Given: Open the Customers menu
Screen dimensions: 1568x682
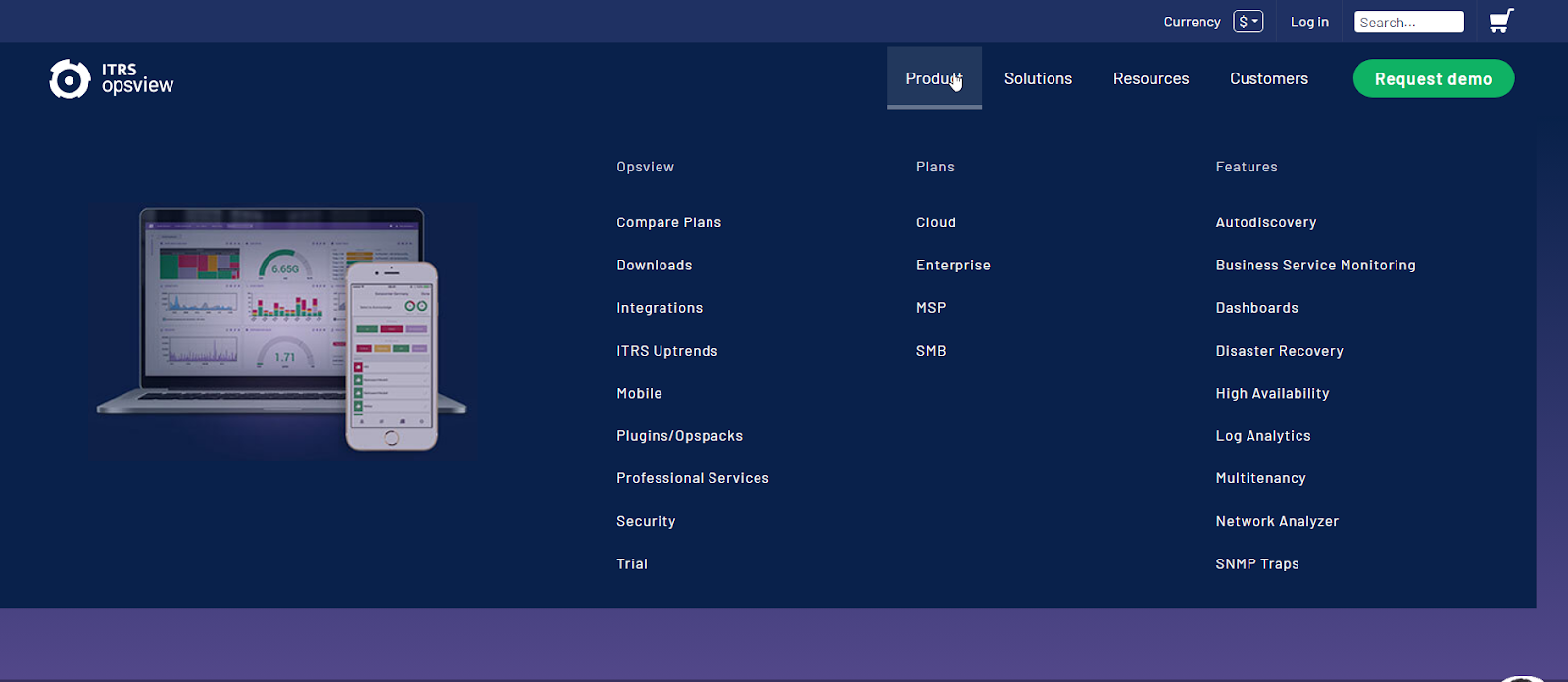Looking at the screenshot, I should [x=1269, y=78].
